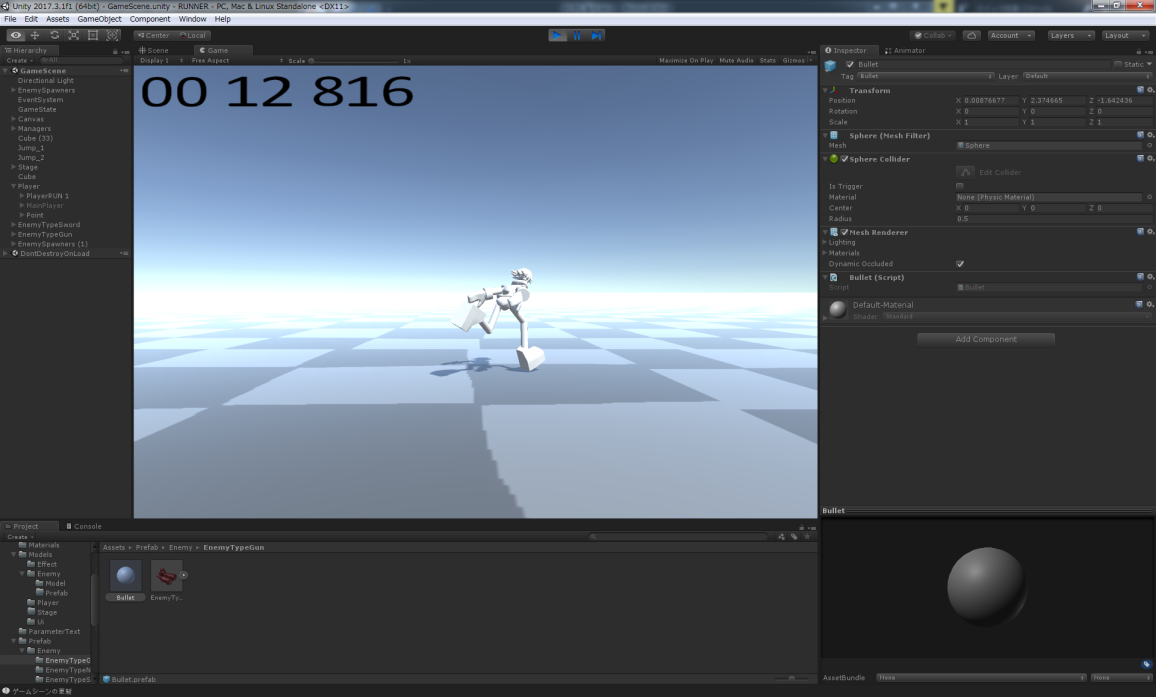The image size is (1156, 697).
Task: Open Transform component gear settings
Action: coord(1149,90)
